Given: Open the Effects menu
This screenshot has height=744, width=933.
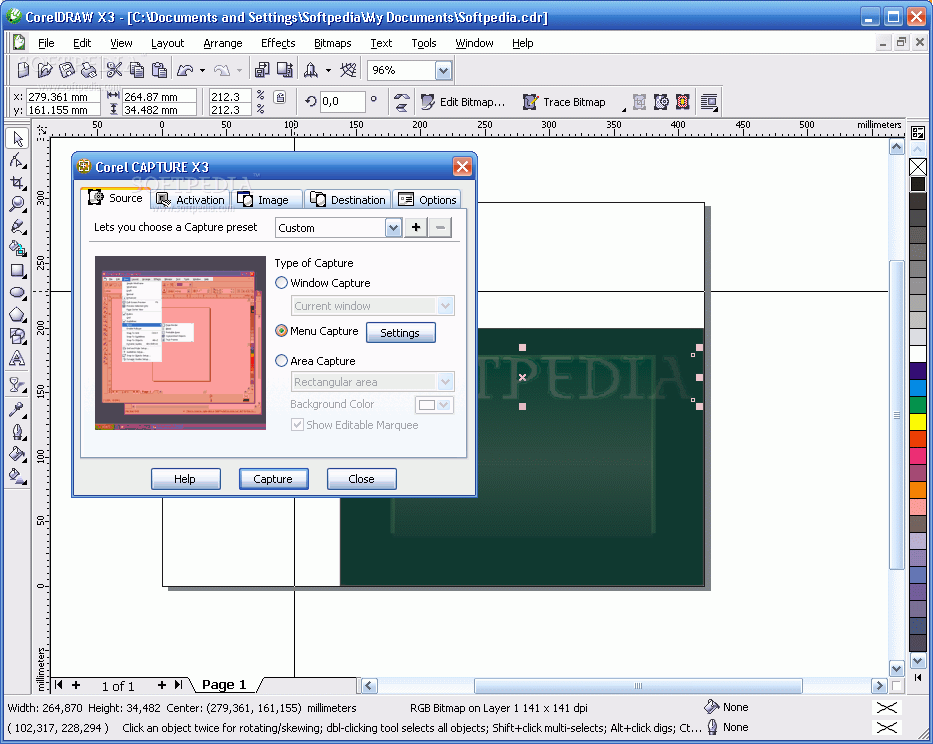Looking at the screenshot, I should (278, 43).
